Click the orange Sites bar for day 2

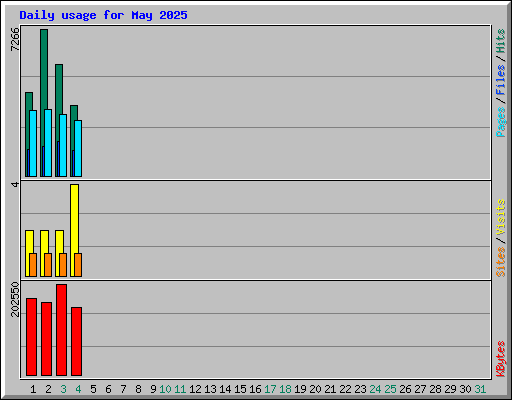pyautogui.click(x=48, y=265)
